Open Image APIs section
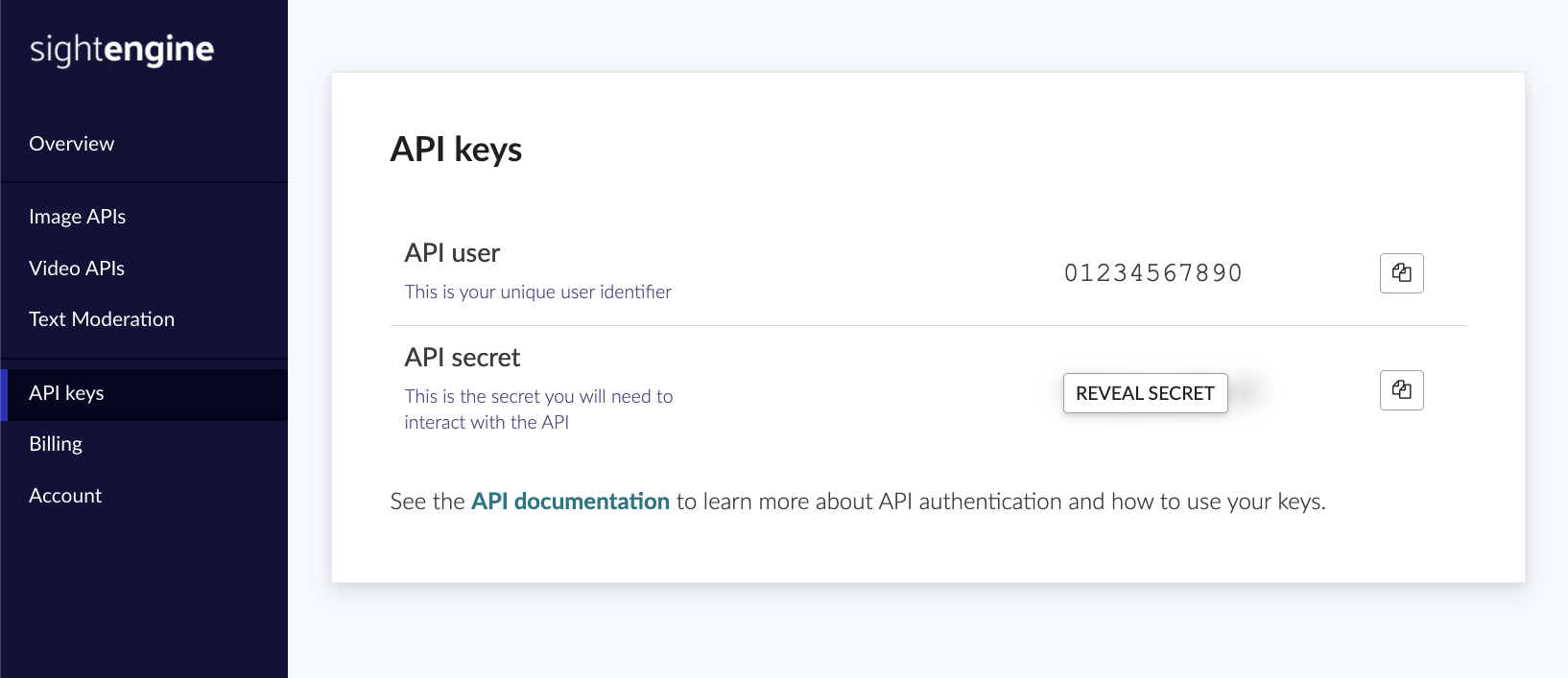The image size is (1568, 678). tap(78, 217)
